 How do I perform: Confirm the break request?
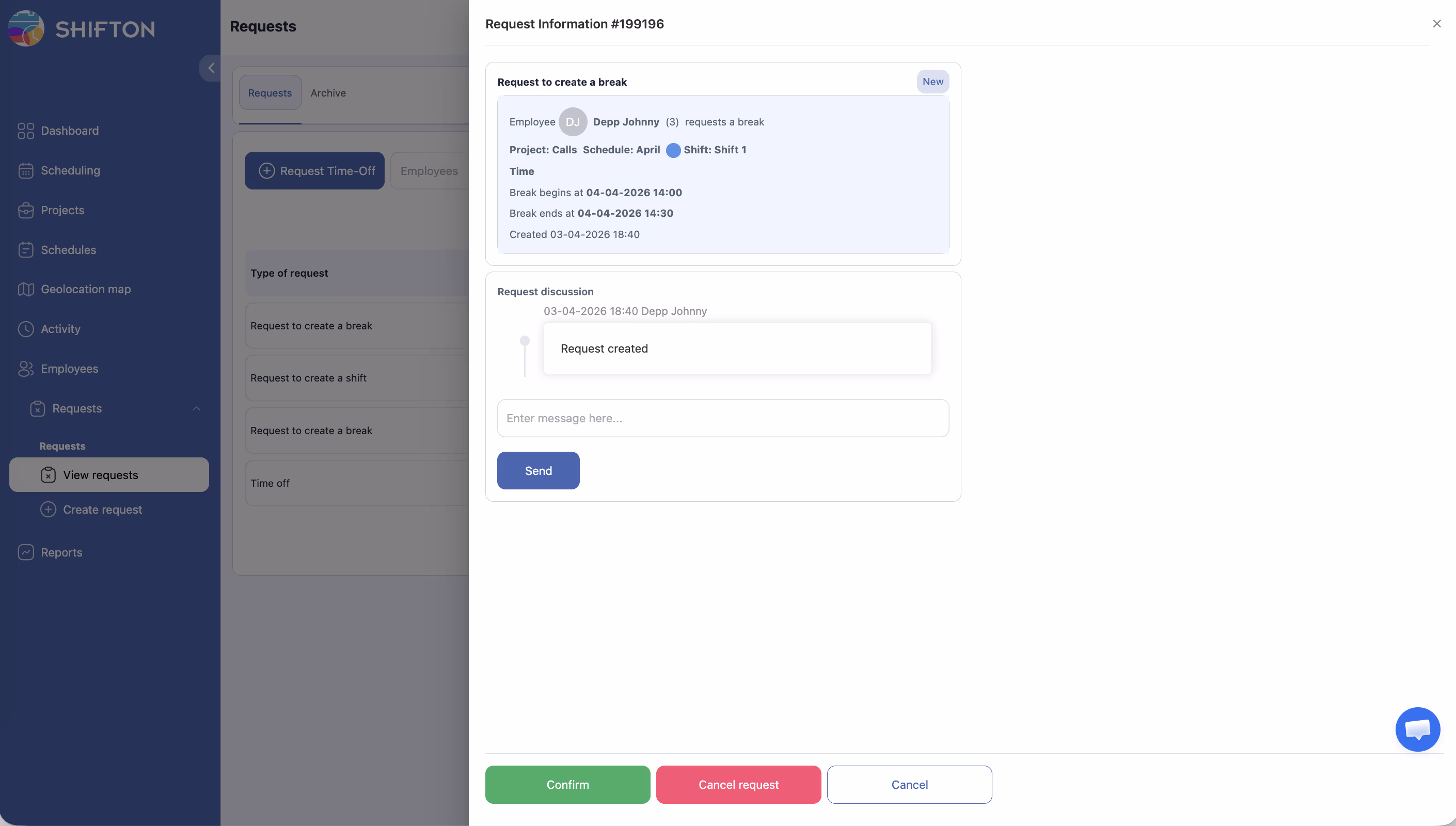click(567, 785)
